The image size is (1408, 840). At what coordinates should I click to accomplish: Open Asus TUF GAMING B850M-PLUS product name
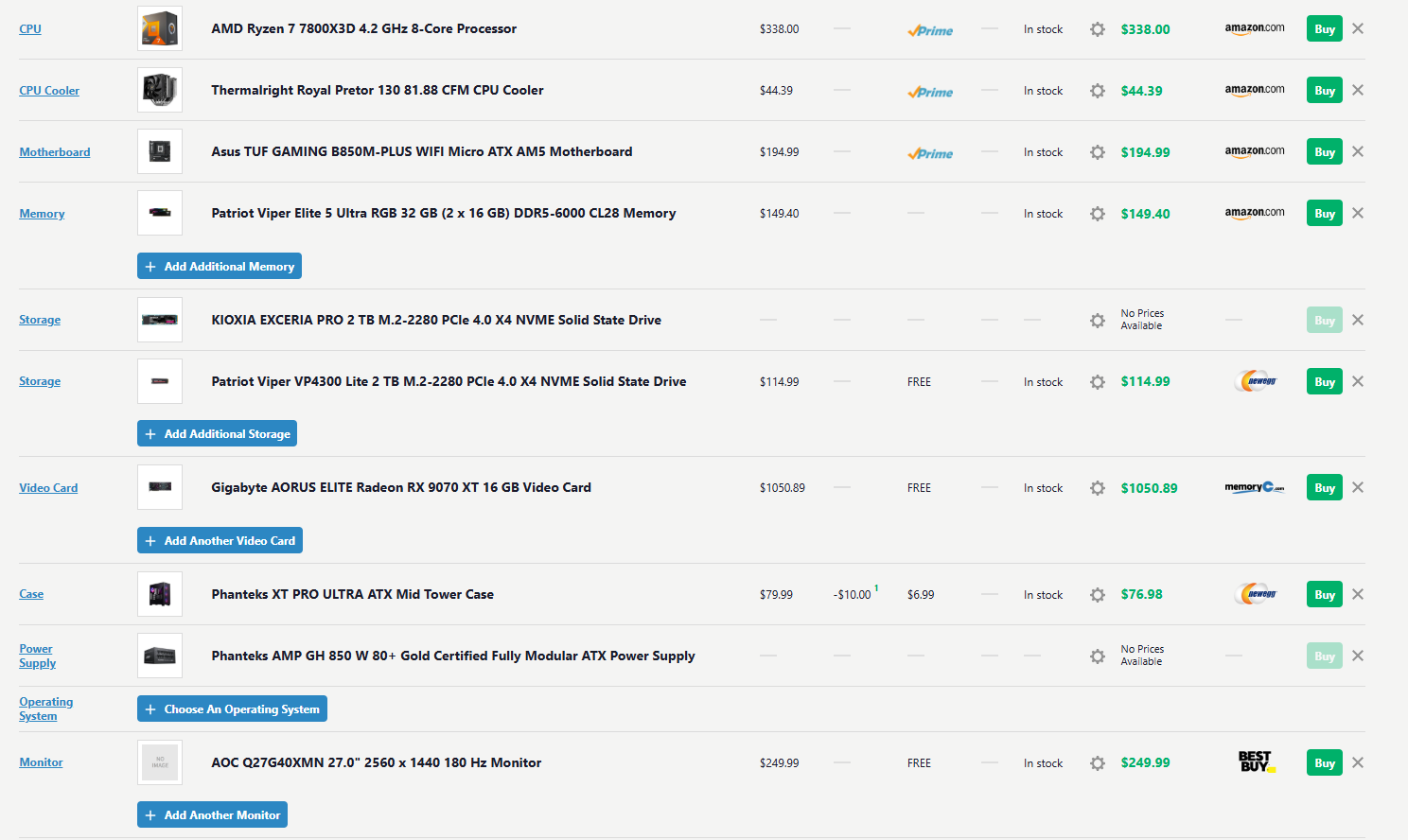pyautogui.click(x=422, y=151)
